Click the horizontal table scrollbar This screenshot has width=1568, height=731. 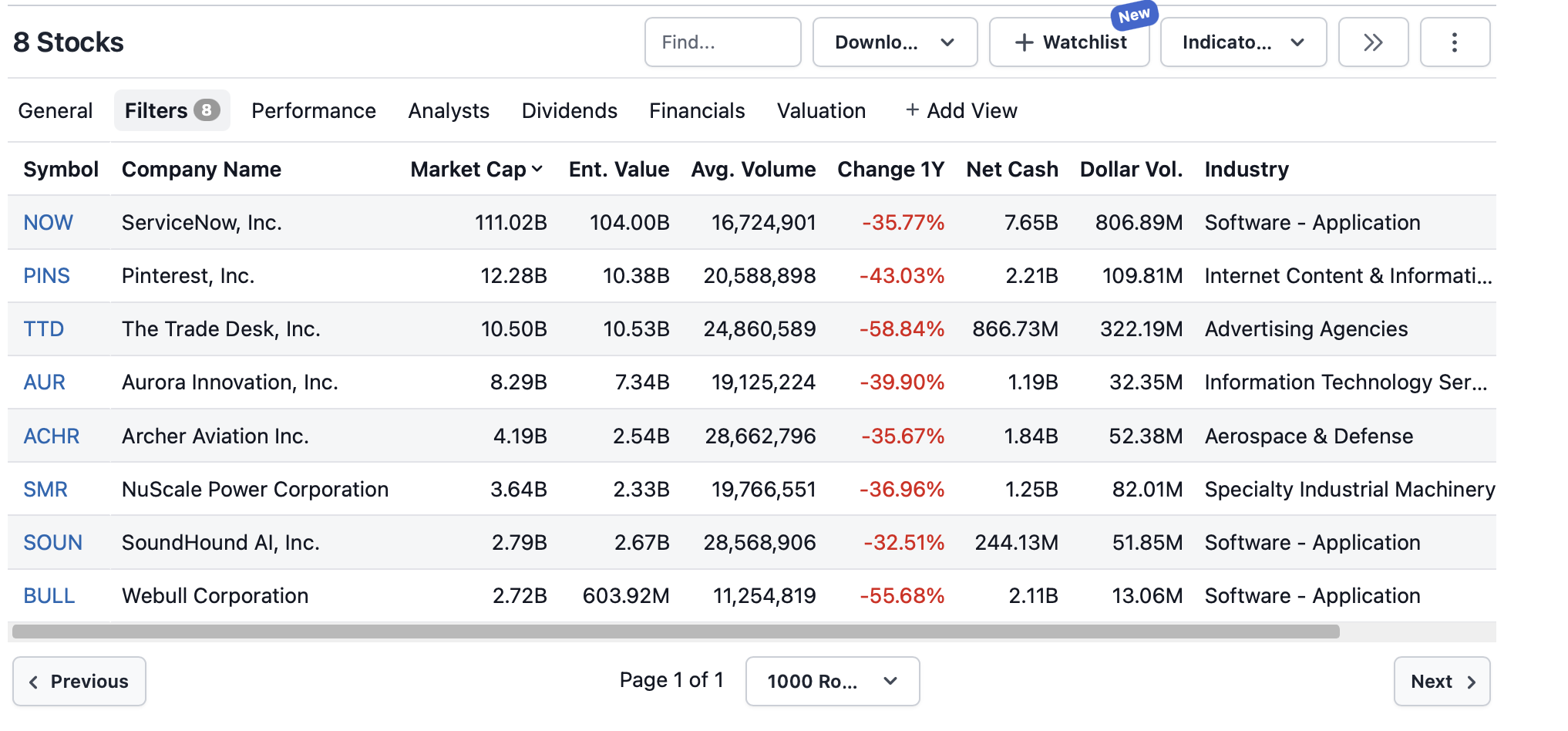coord(675,632)
